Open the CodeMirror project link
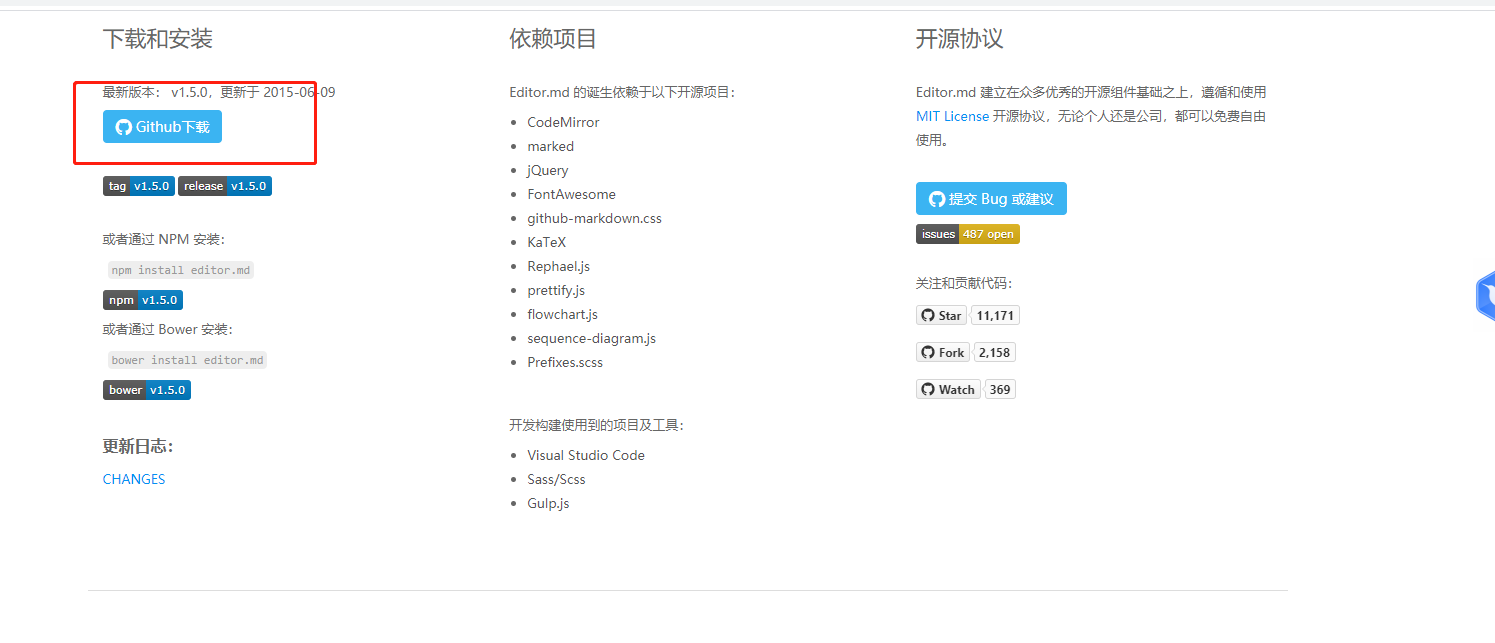This screenshot has height=643, width=1495. [563, 122]
